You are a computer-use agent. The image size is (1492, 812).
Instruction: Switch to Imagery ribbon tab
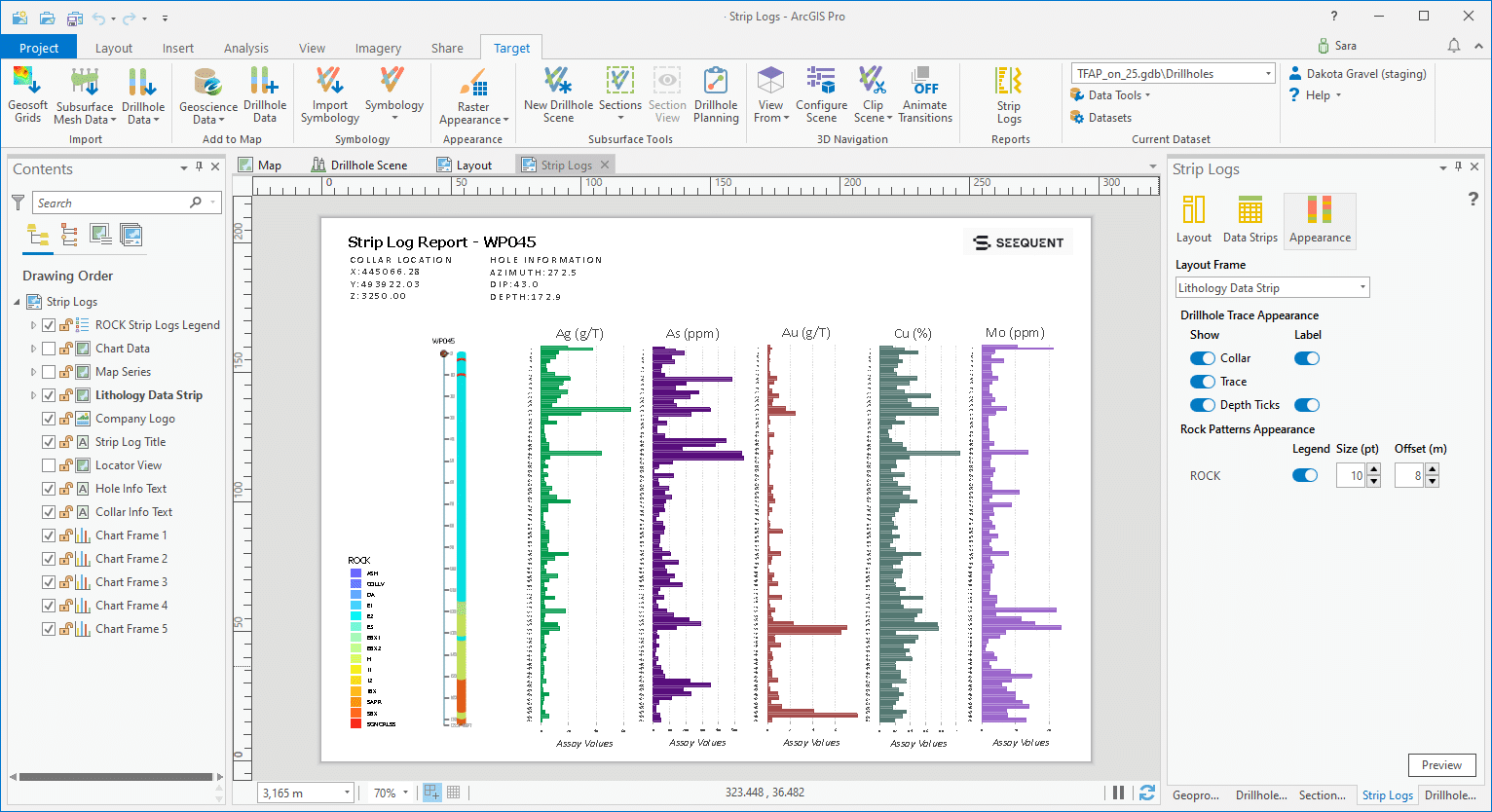click(378, 48)
